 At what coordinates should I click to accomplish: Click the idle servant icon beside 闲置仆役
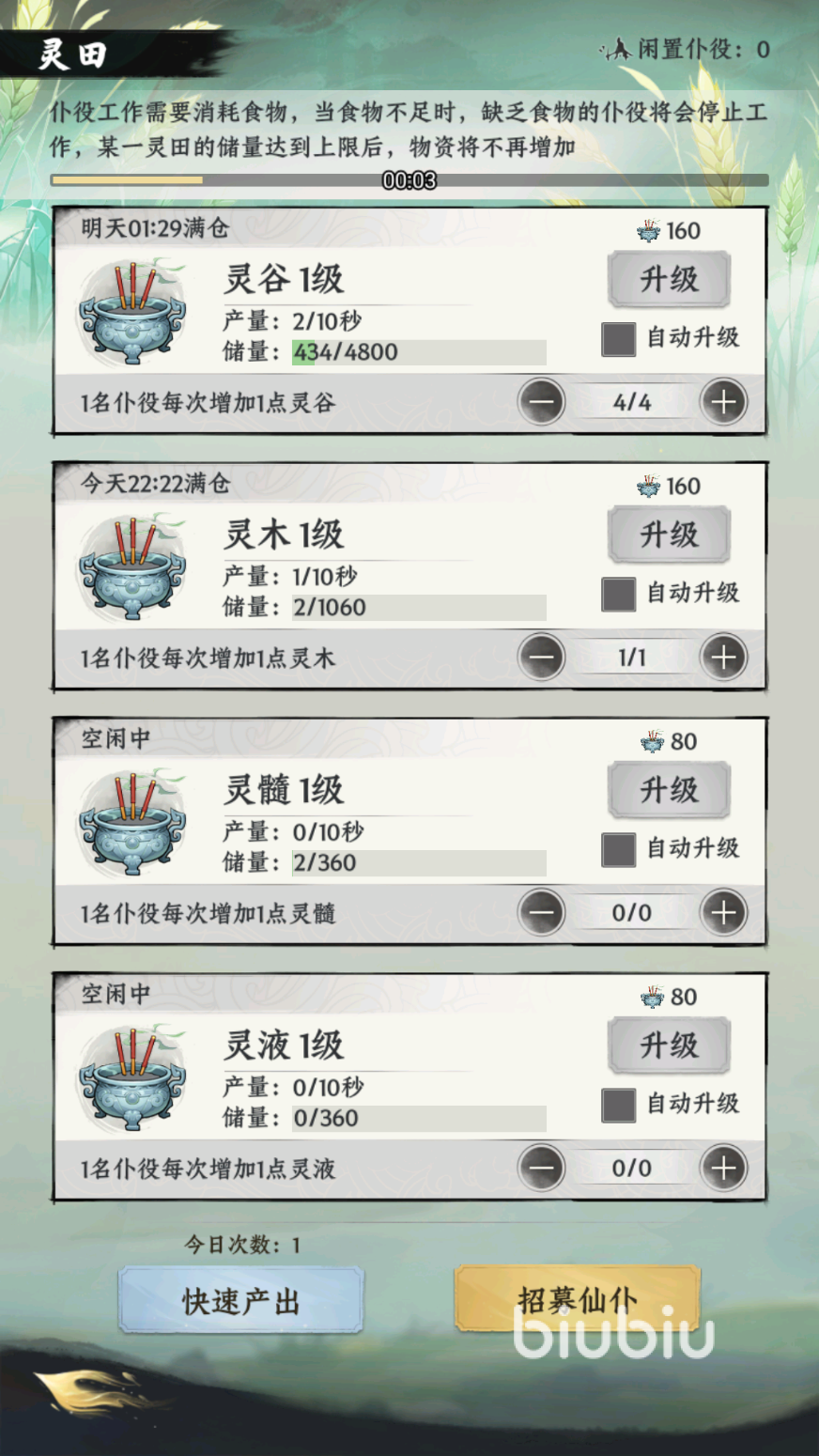[x=616, y=49]
